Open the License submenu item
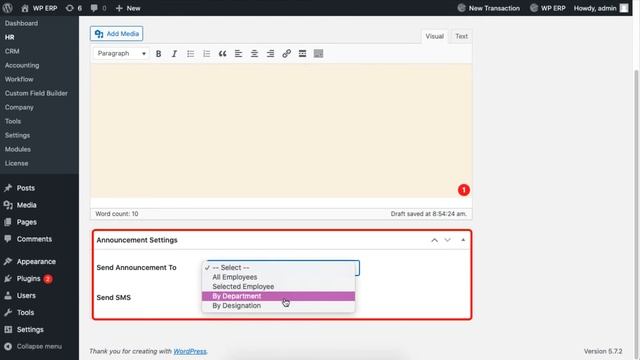Viewport: 640px width, 360px height. pos(17,163)
